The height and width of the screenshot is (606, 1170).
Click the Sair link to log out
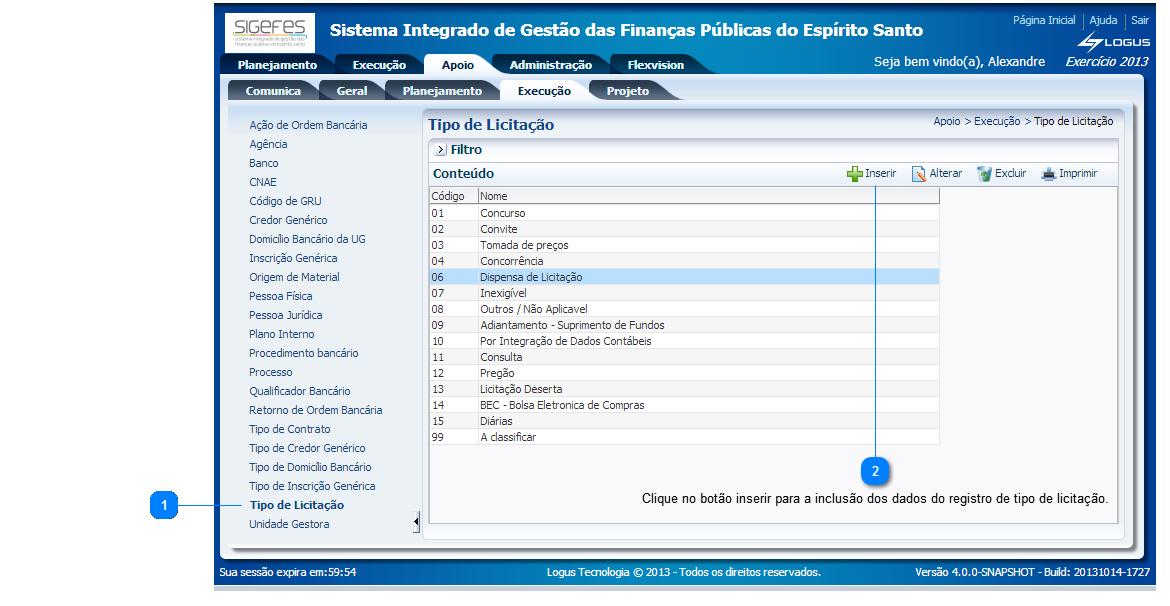click(x=1140, y=20)
